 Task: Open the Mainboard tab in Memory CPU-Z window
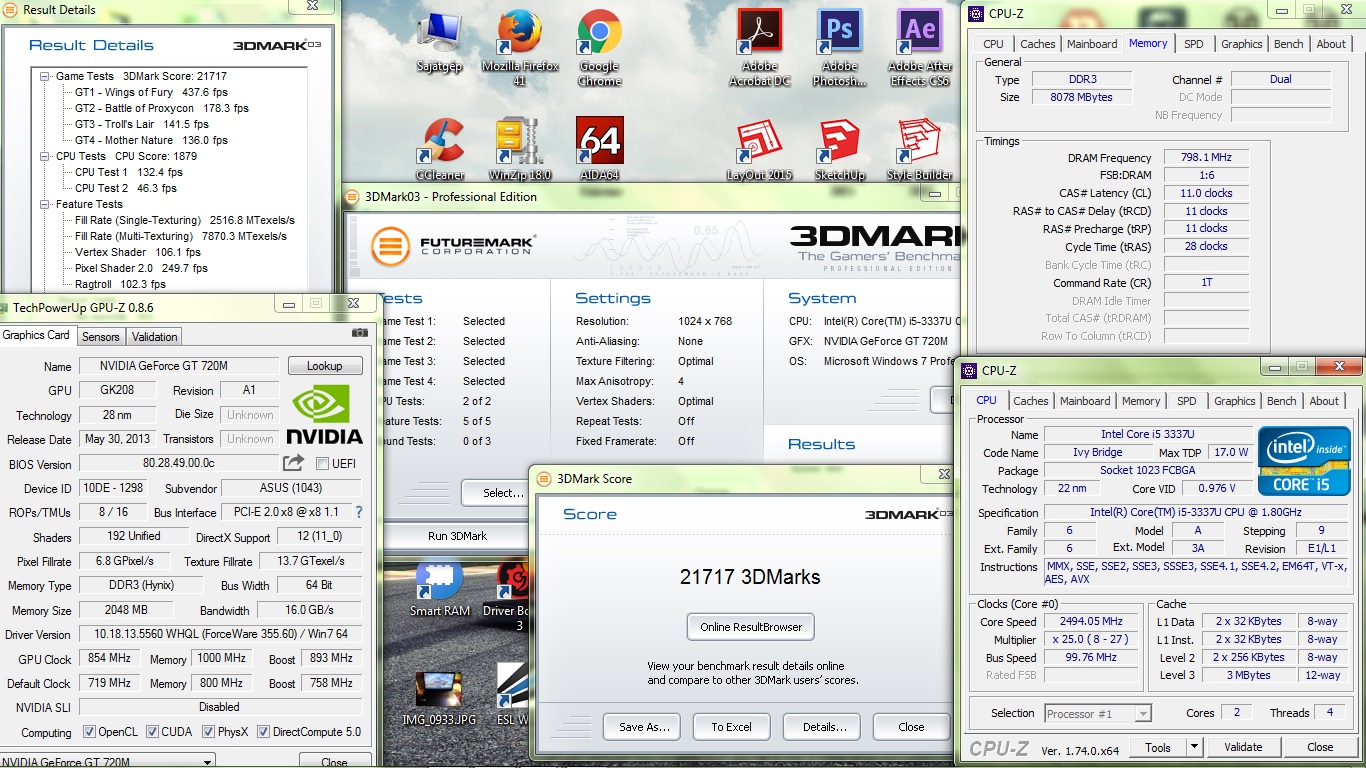(x=1092, y=44)
